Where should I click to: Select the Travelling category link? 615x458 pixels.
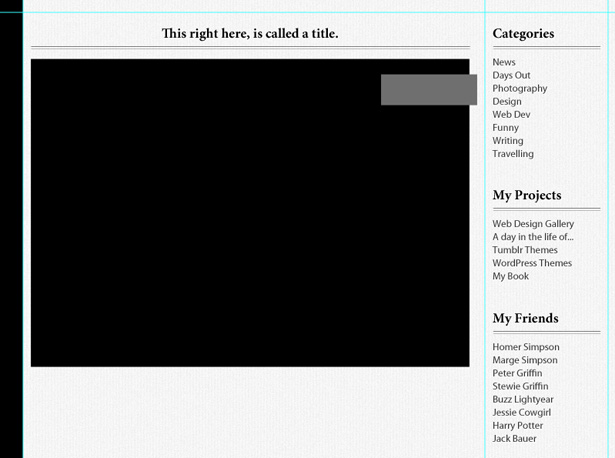(513, 154)
